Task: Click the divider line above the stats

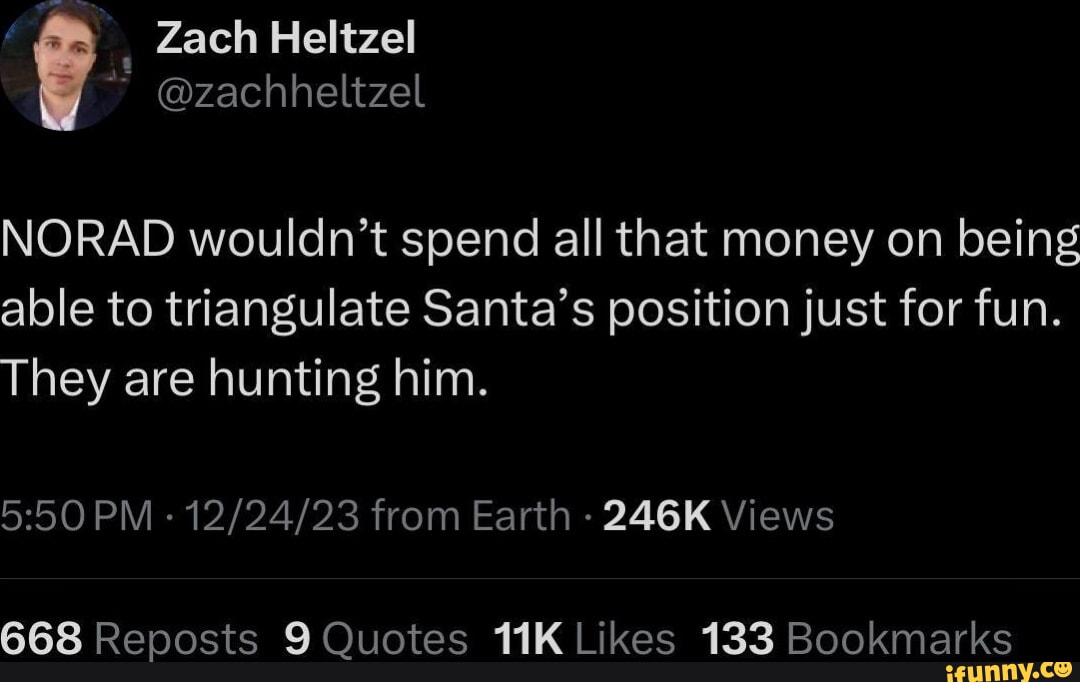Action: coord(540,578)
